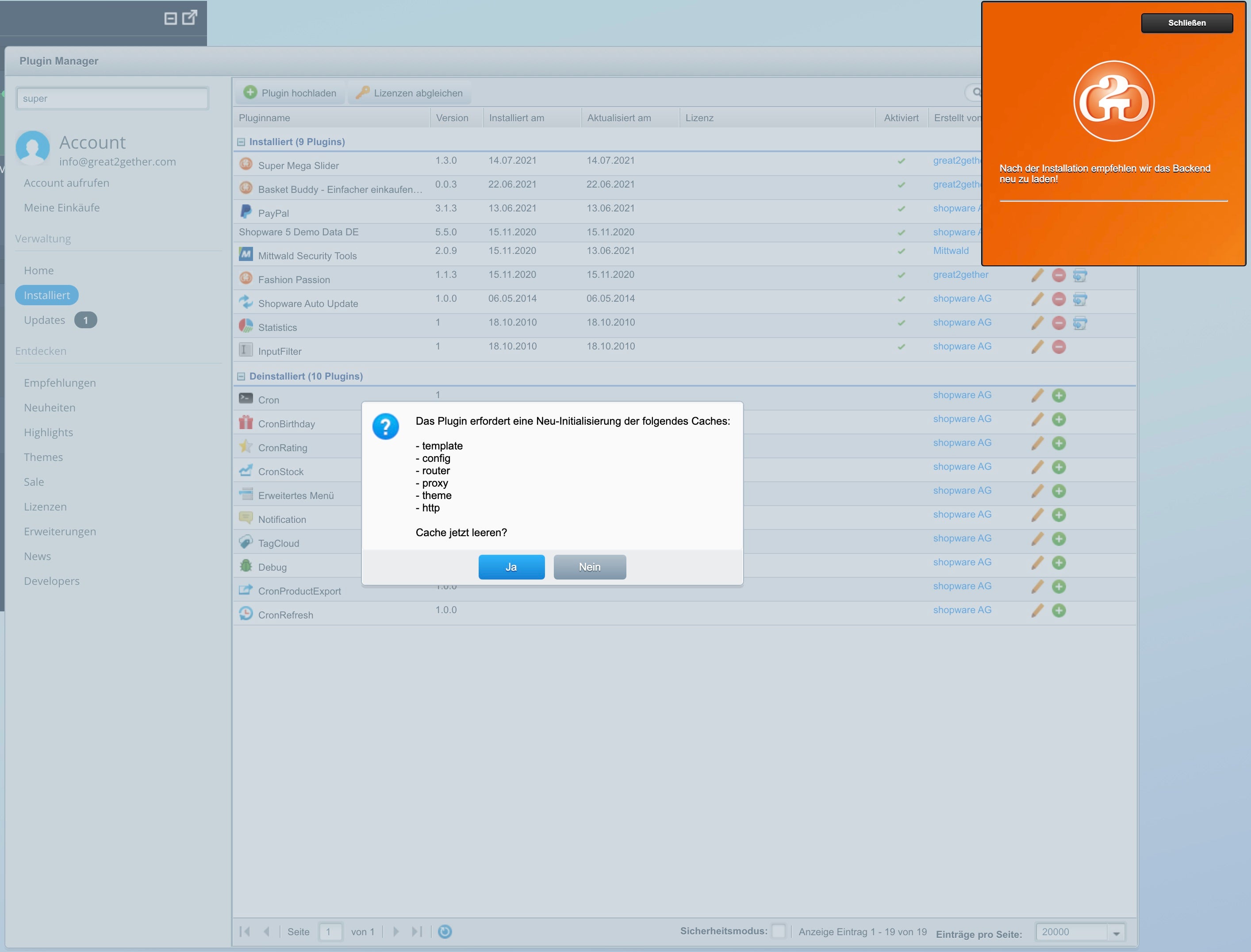Click the refresh icon in the pagination bar
This screenshot has height=952, width=1251.
445,932
